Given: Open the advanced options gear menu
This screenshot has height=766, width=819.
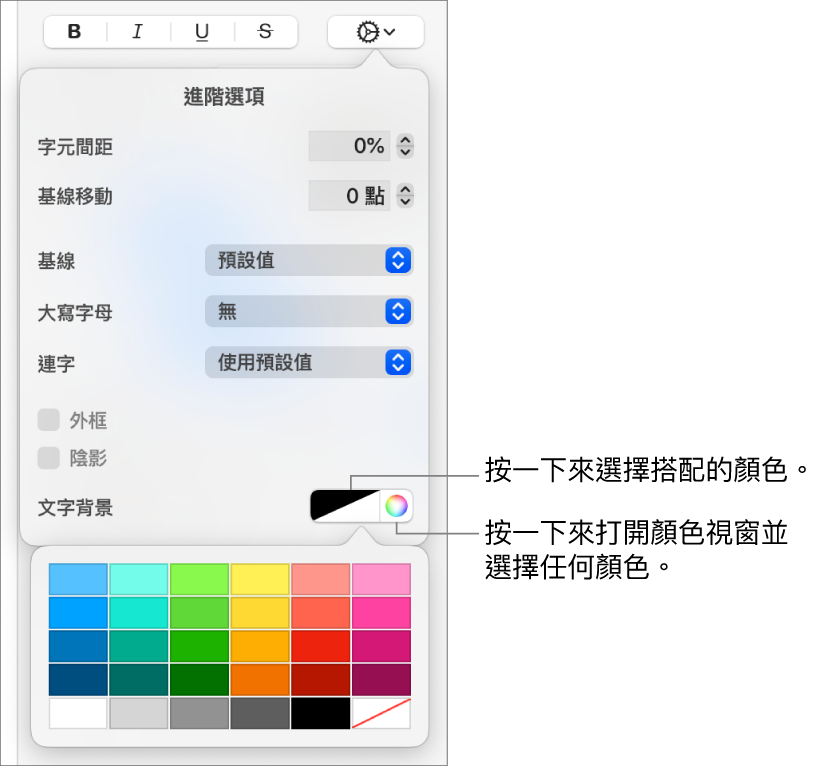Looking at the screenshot, I should point(376,32).
